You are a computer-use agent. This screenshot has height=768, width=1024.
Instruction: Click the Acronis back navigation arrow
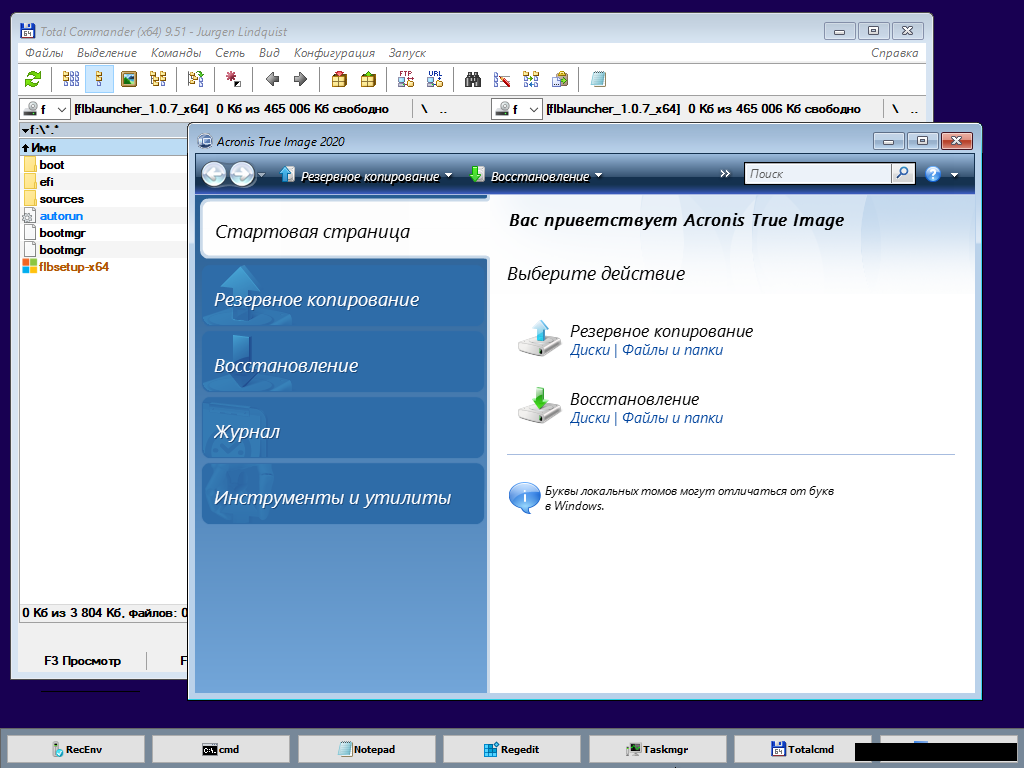click(x=214, y=174)
